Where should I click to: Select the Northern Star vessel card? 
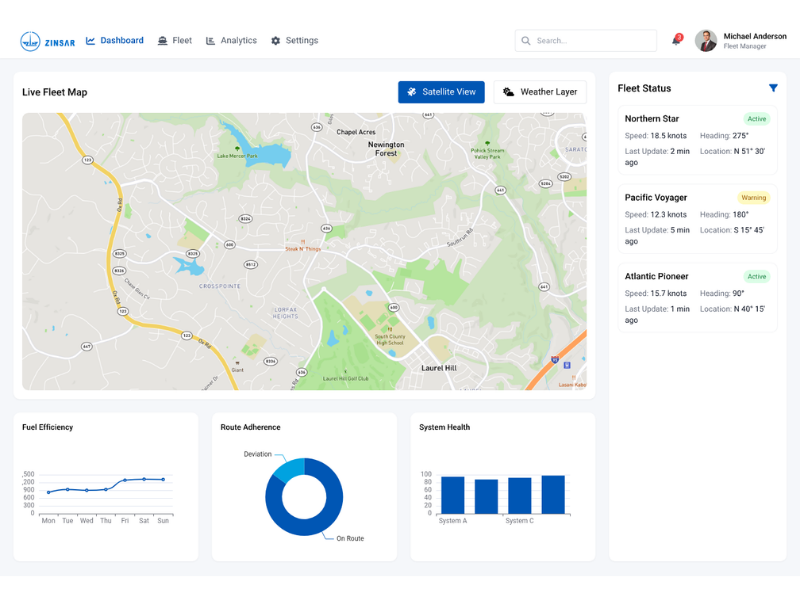pyautogui.click(x=697, y=140)
